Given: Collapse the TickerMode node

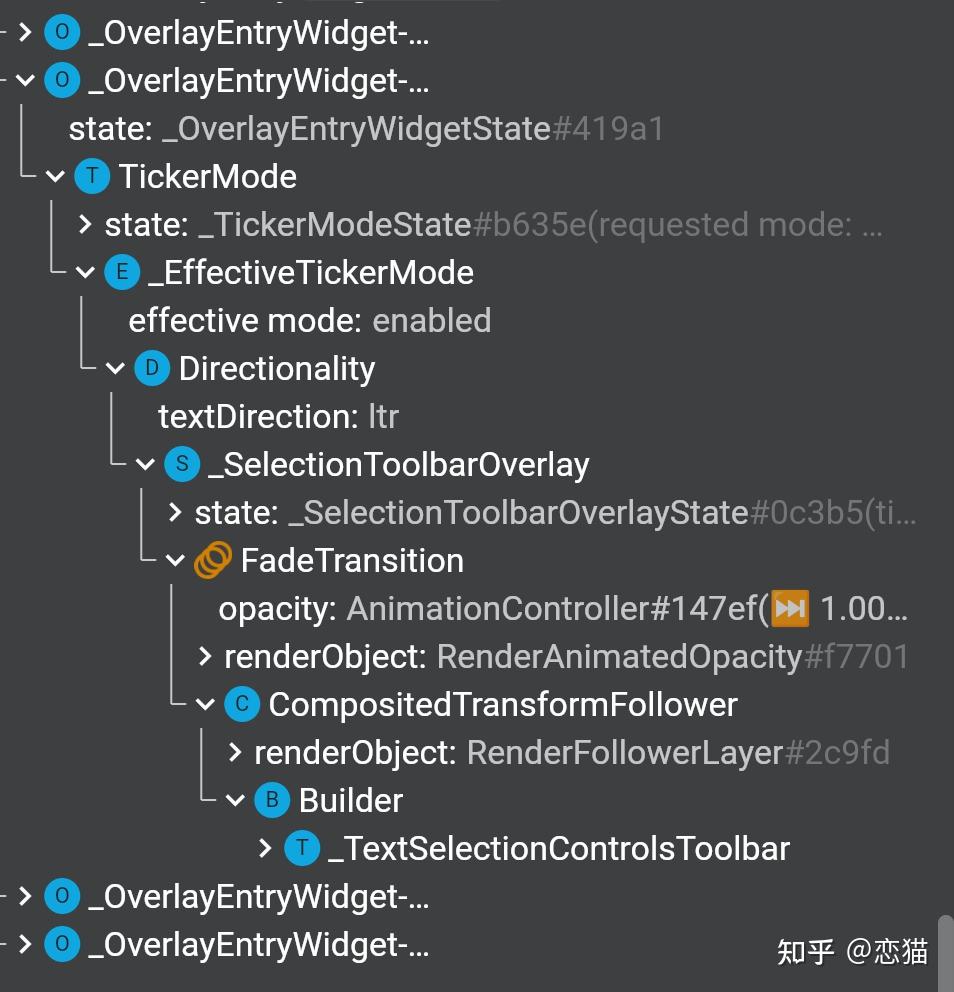Looking at the screenshot, I should 56,176.
